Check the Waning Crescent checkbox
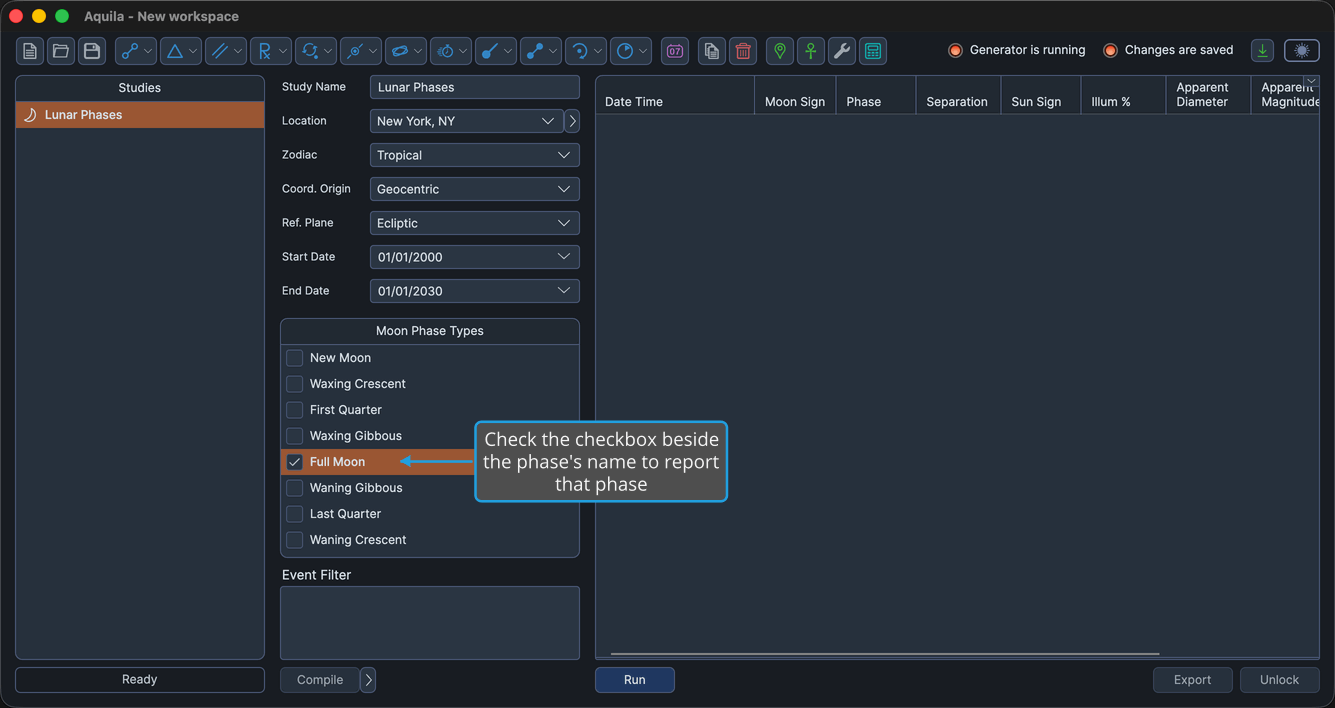 [x=295, y=540]
